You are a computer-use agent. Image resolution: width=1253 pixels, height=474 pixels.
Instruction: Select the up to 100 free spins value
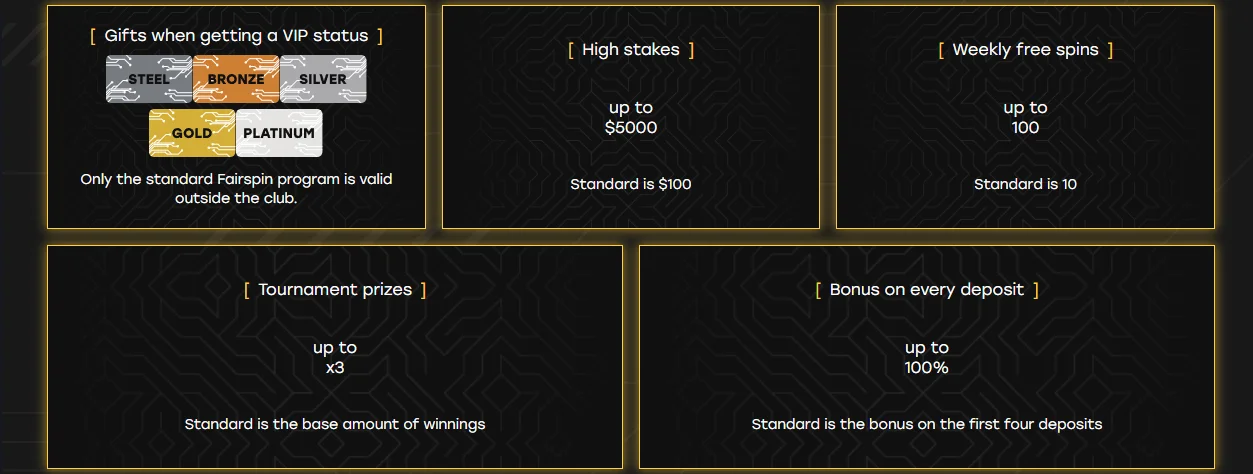click(1025, 118)
